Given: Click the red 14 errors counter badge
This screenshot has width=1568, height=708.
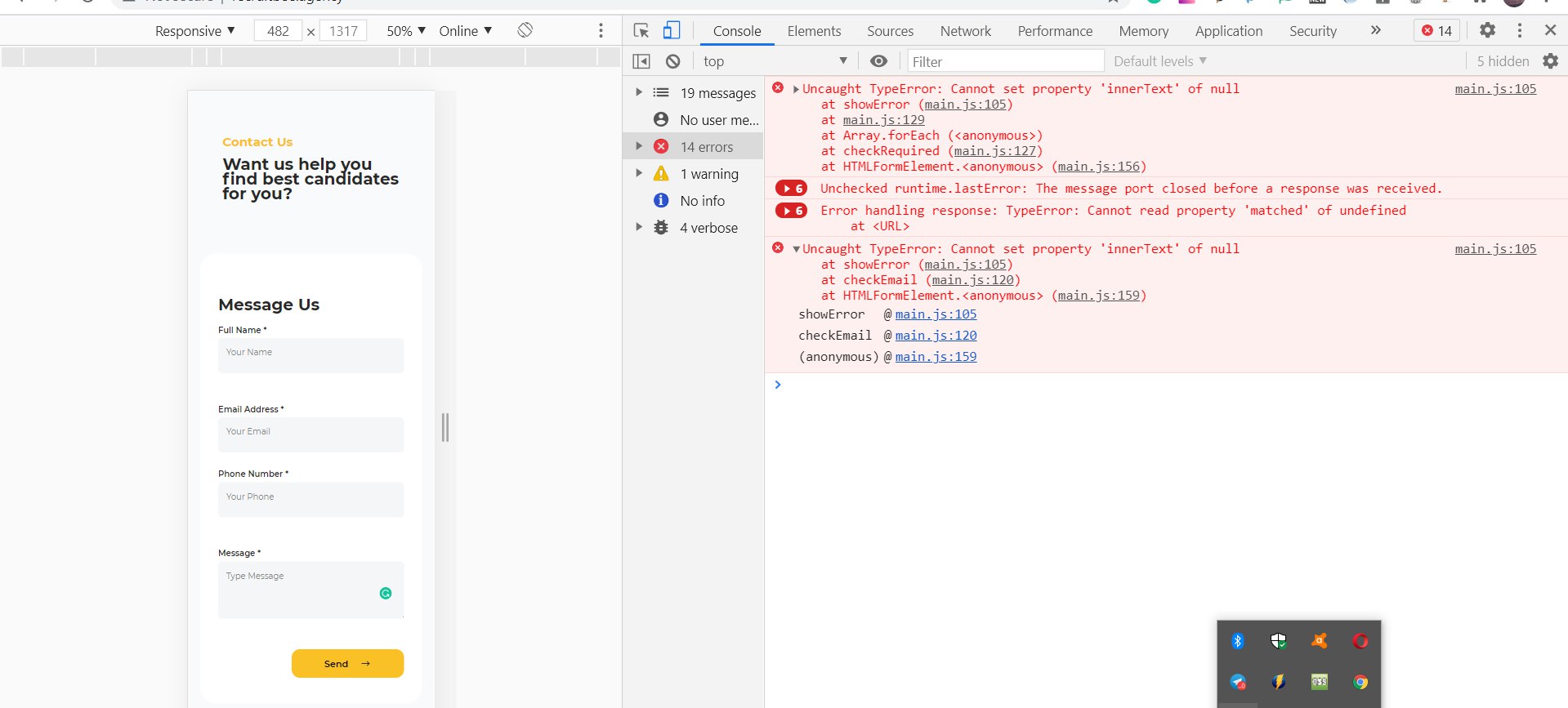Looking at the screenshot, I should tap(1436, 30).
